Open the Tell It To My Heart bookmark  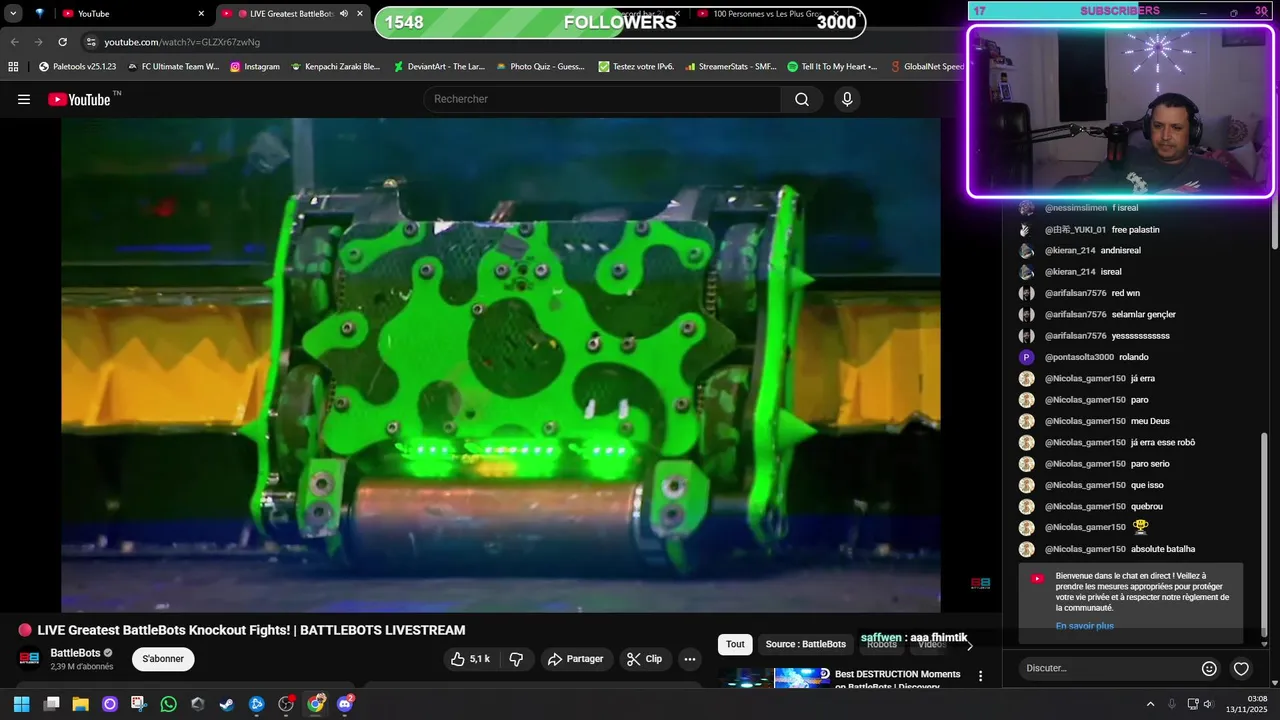[x=832, y=67]
